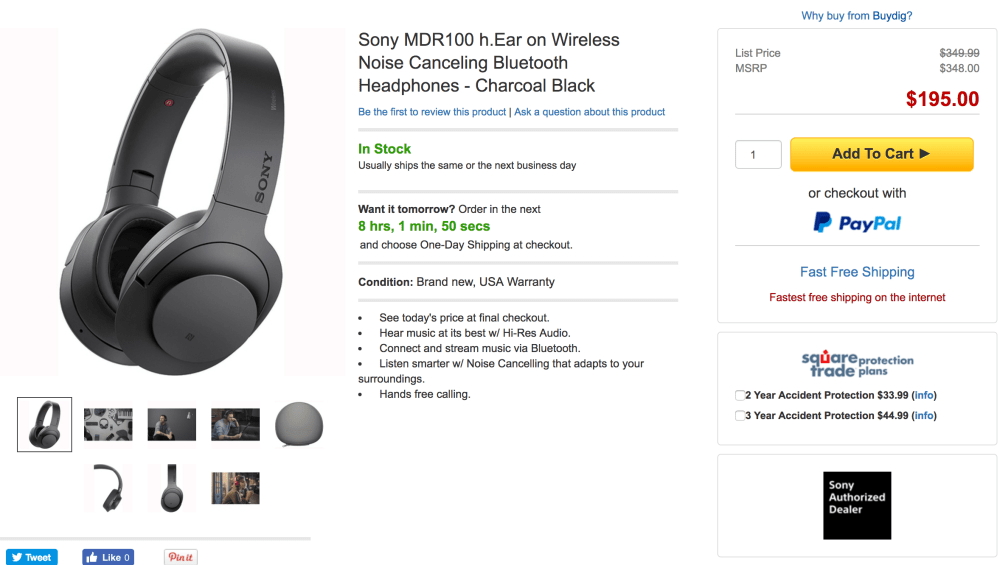Open the gray carrying case thumbnail
This screenshot has width=1000, height=565.
click(299, 424)
